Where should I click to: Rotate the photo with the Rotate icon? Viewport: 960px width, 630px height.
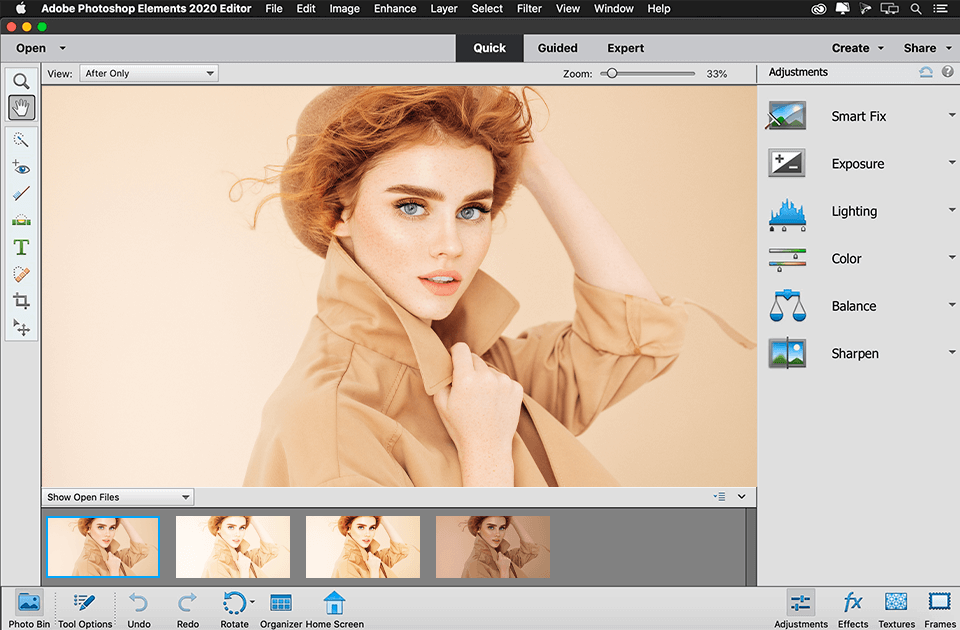click(234, 603)
